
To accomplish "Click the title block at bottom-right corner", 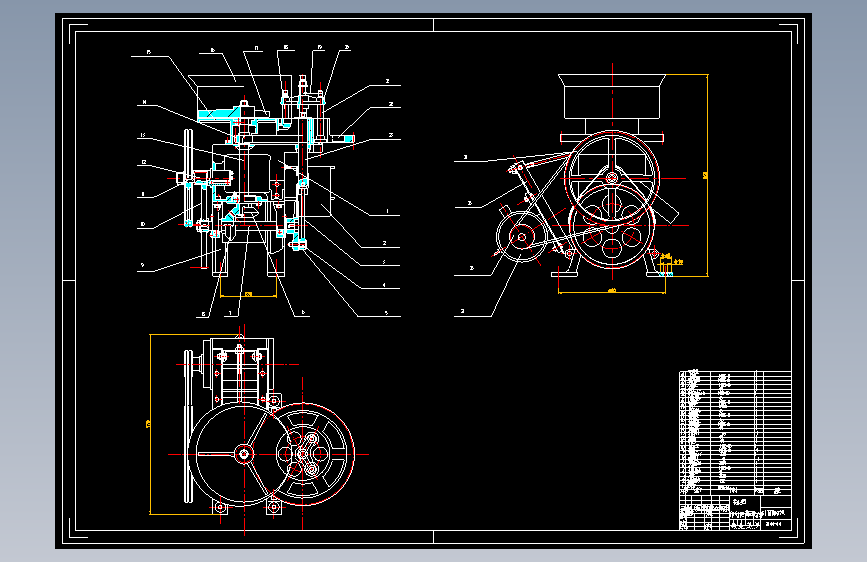I will pyautogui.click(x=735, y=513).
